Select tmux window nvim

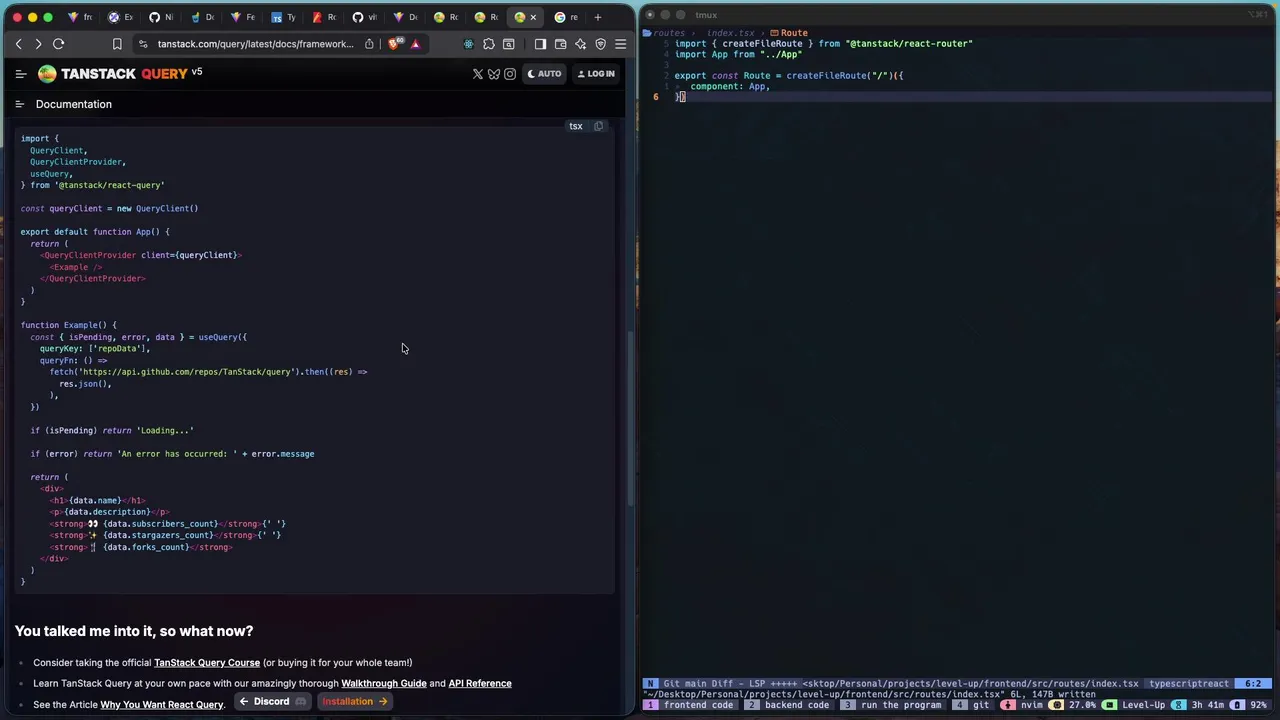point(1023,705)
